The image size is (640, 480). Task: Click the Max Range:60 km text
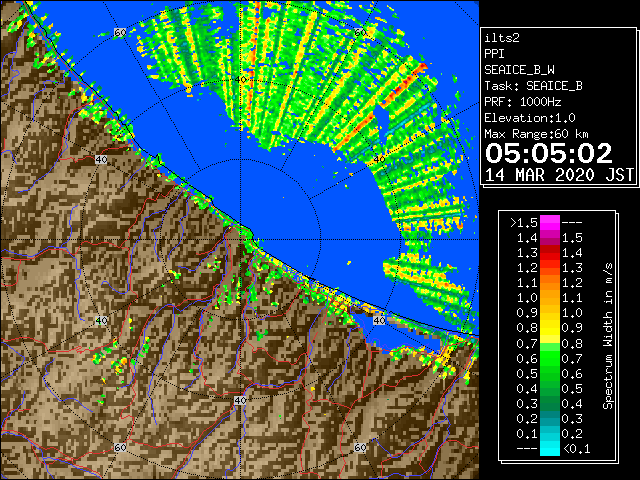point(536,134)
